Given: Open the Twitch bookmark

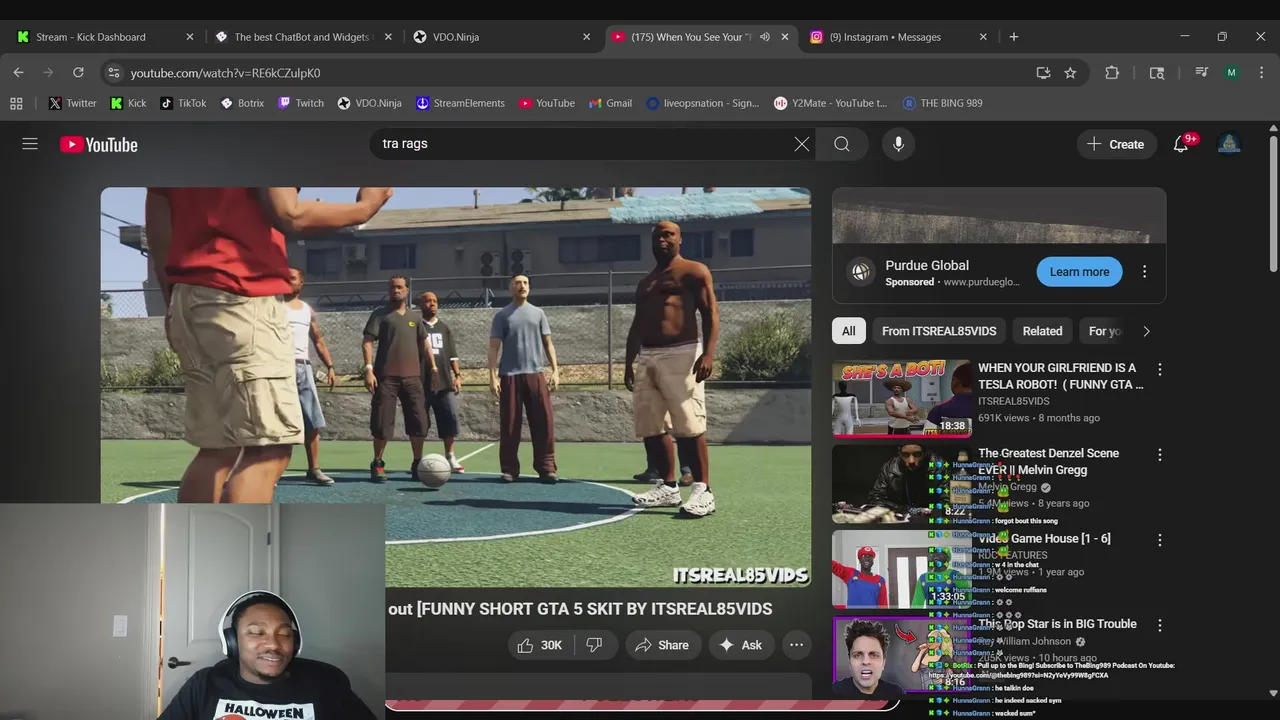Looking at the screenshot, I should pos(301,103).
